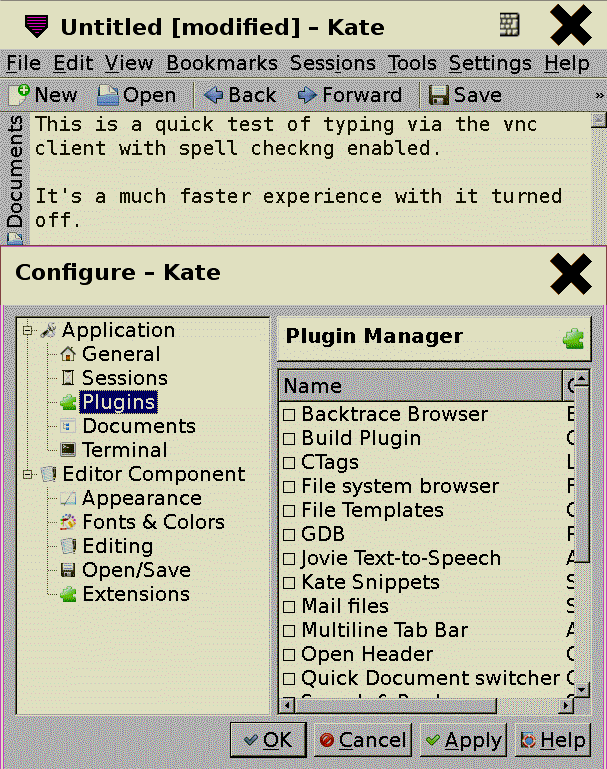607x769 pixels.
Task: Click the Extensions puzzle icon in tree
Action: (x=68, y=594)
